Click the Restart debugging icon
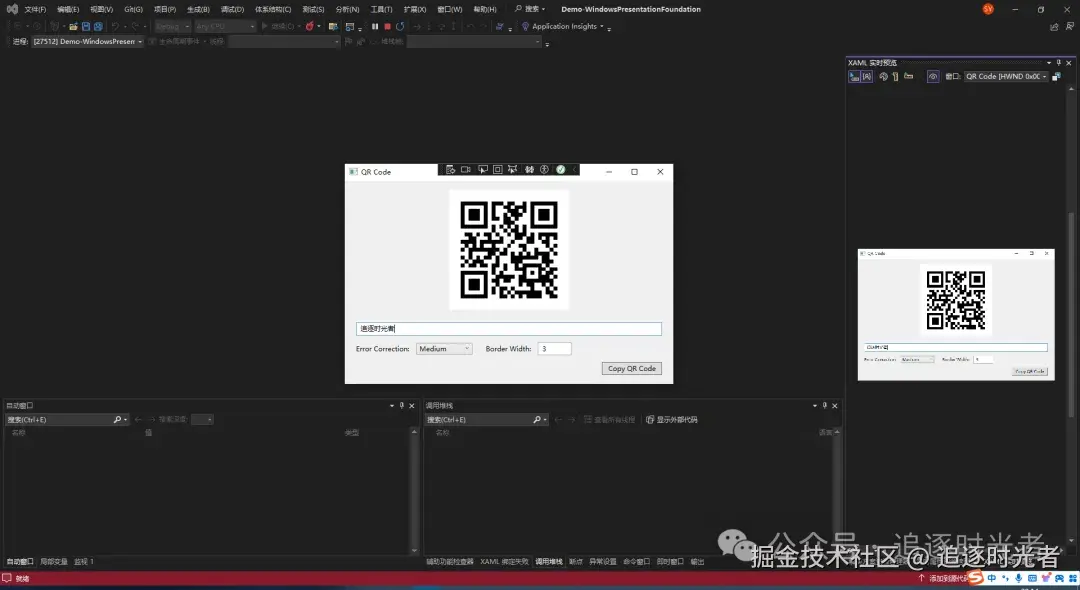1080x590 pixels. [x=400, y=27]
